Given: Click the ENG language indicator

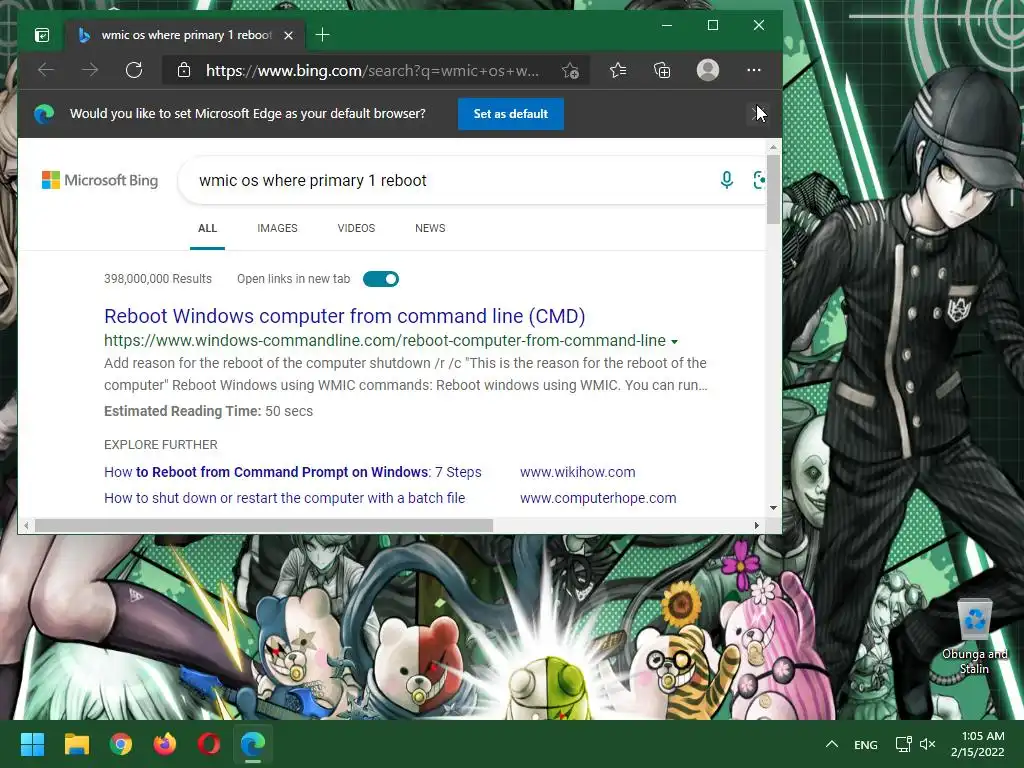Looking at the screenshot, I should click(865, 744).
